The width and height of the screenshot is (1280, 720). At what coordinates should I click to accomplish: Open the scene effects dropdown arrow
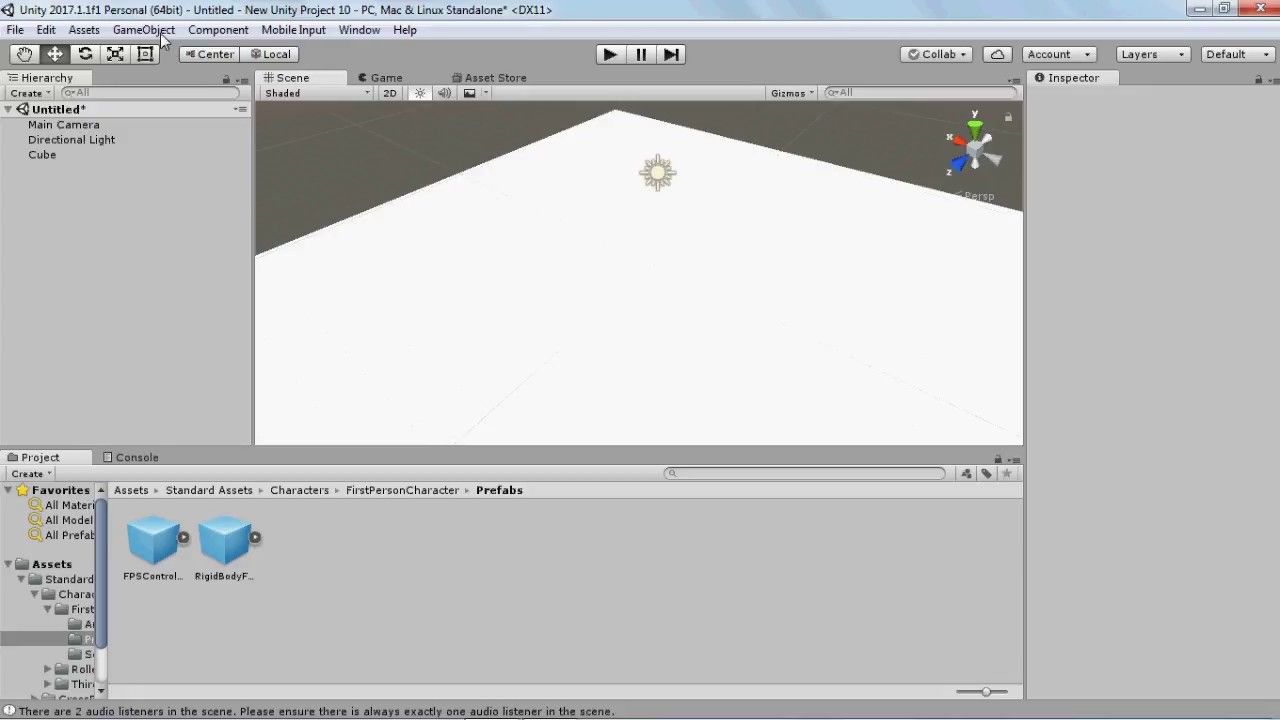tap(485, 93)
